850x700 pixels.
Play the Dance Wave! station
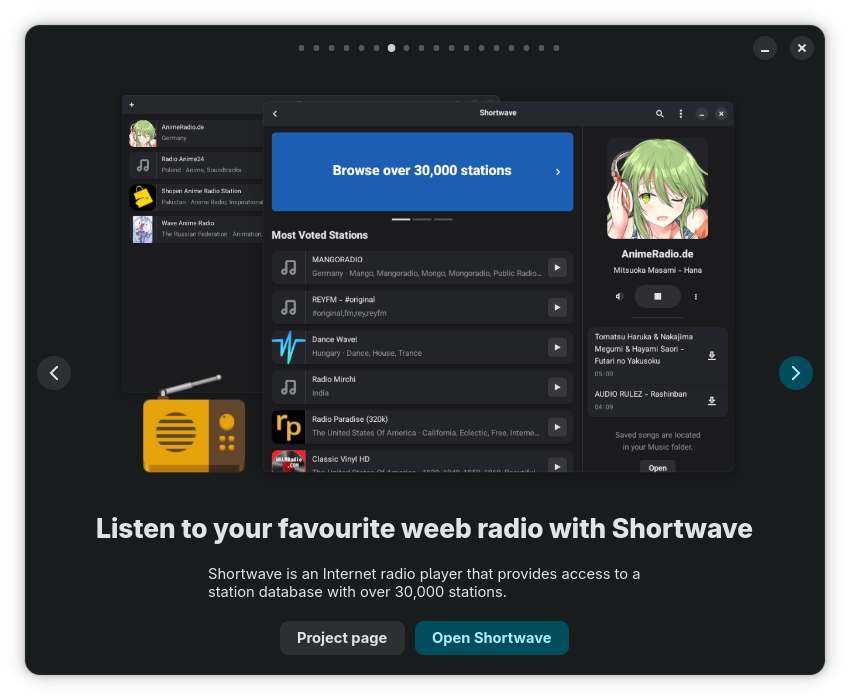(557, 347)
